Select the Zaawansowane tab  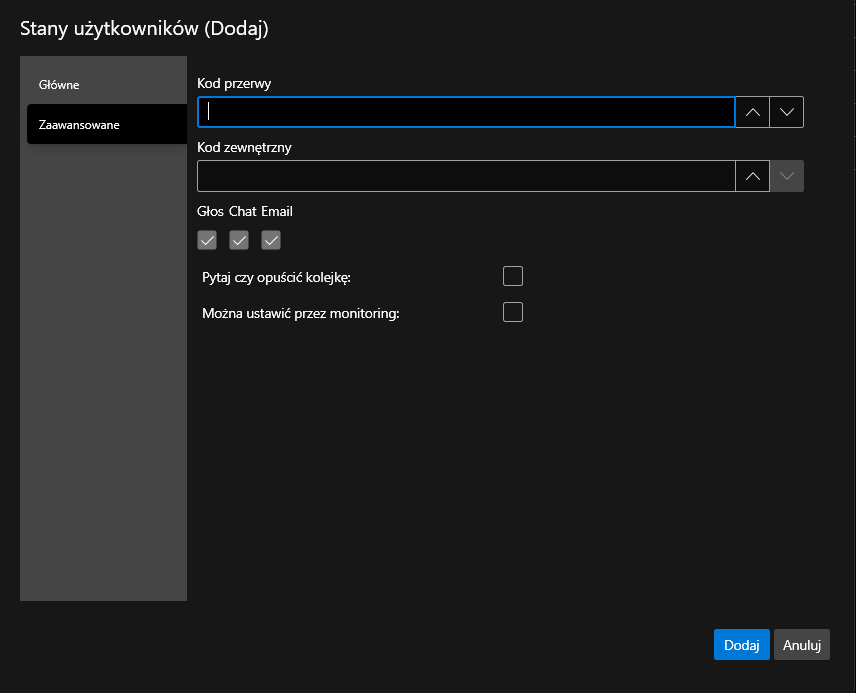coord(79,125)
